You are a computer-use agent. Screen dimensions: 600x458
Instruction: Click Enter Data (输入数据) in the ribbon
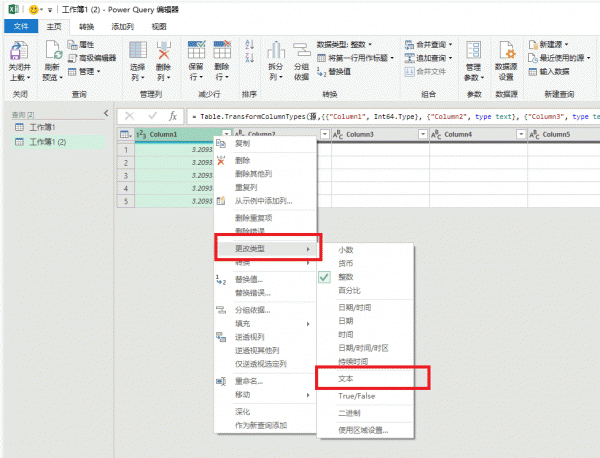click(549, 72)
